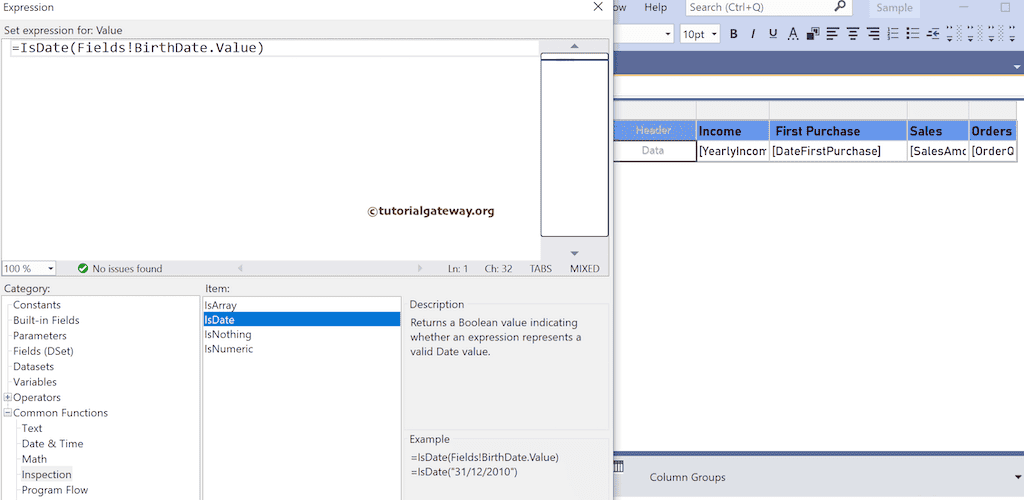
Task: Click the Ch: 32 character indicator
Action: click(498, 268)
